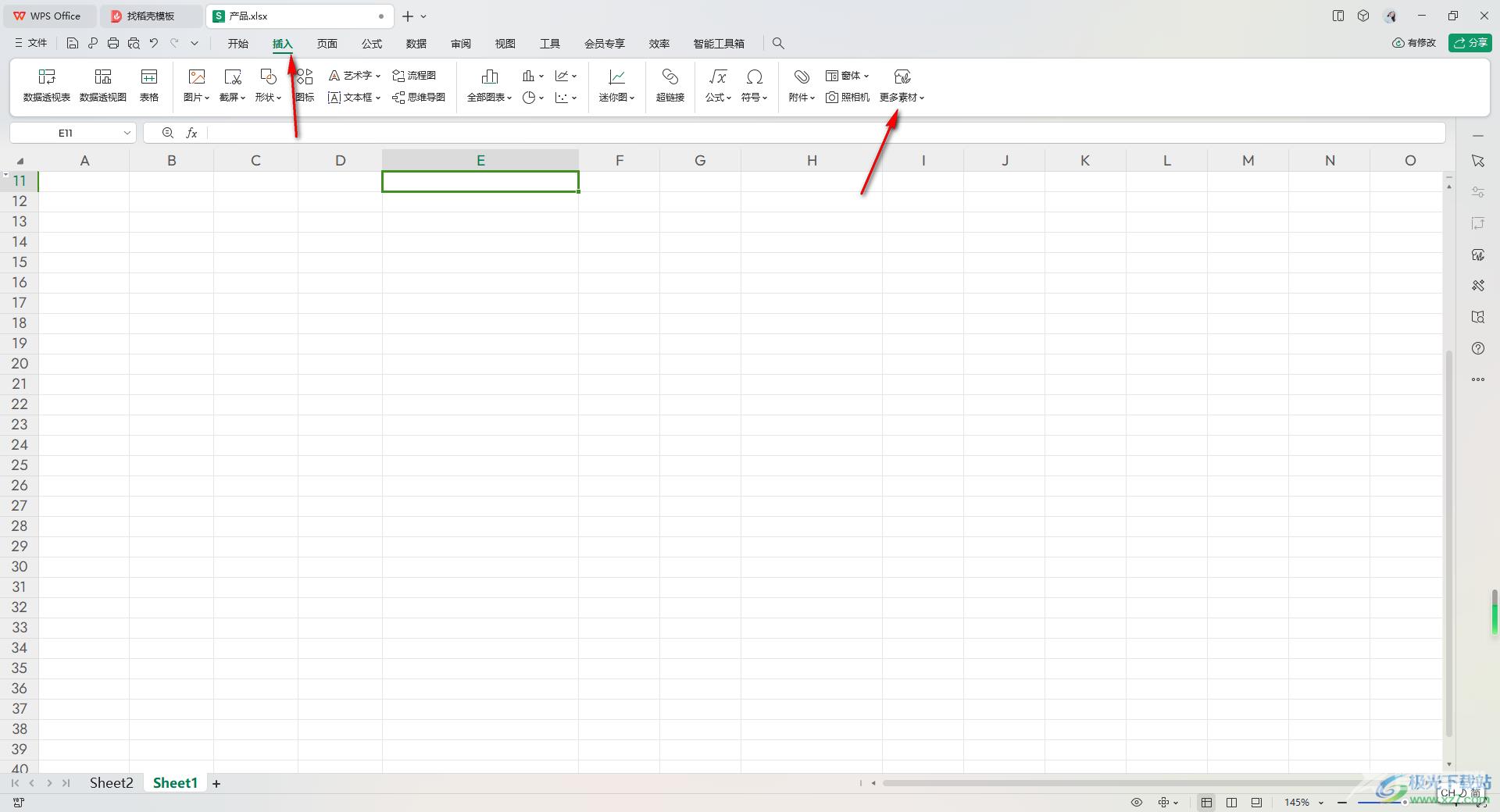Screen dimensions: 1500x812
Task: Switch to Sheet2 tab
Action: click(111, 783)
